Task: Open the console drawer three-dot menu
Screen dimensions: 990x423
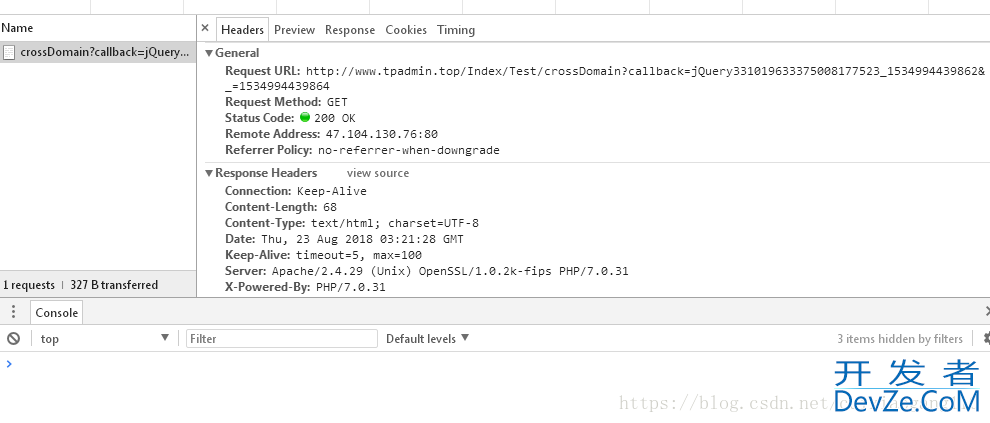Action: point(14,312)
